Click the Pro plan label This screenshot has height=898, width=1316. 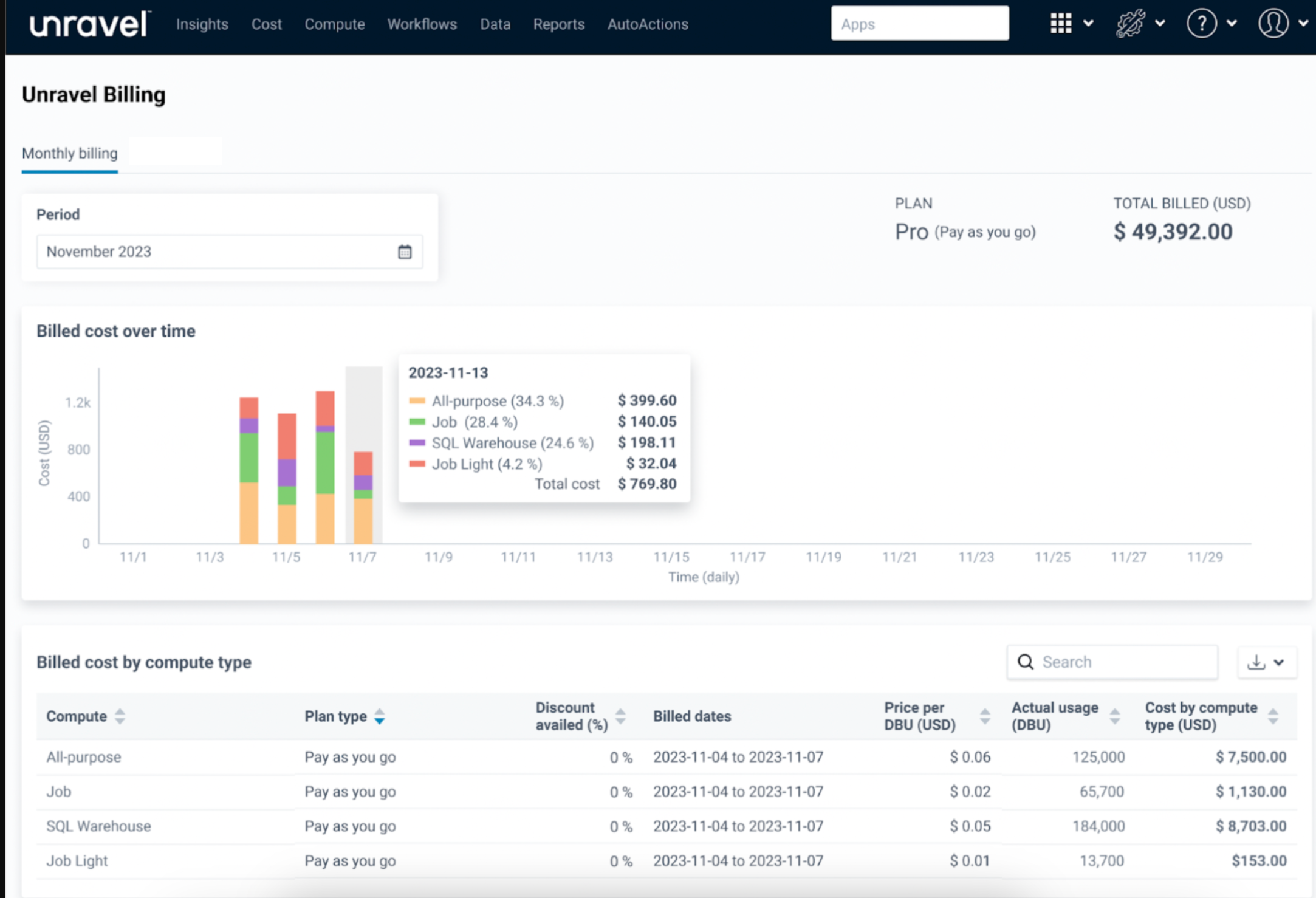point(911,231)
